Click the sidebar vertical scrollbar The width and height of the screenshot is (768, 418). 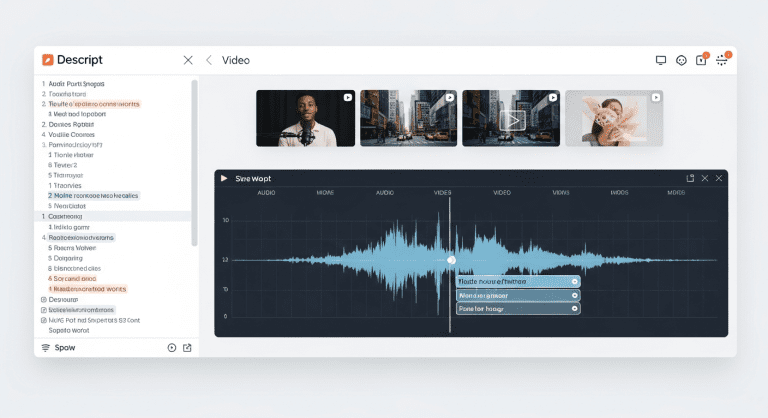tap(194, 160)
